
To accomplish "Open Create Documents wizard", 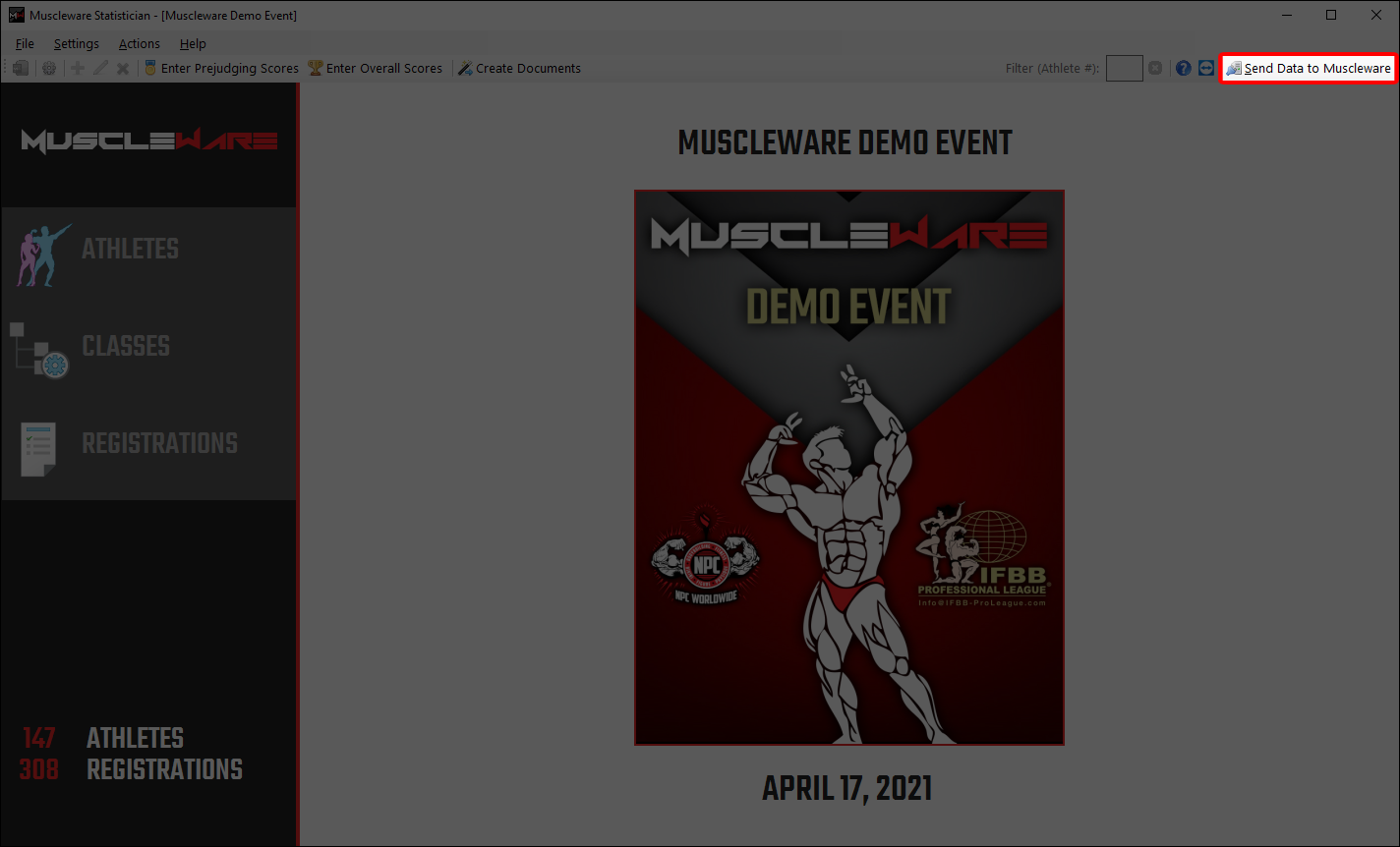I will point(519,69).
